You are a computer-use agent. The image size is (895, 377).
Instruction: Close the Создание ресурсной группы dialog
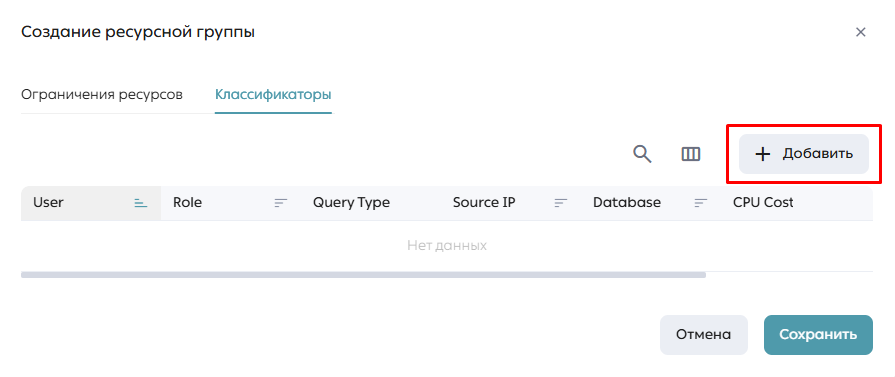point(861,32)
